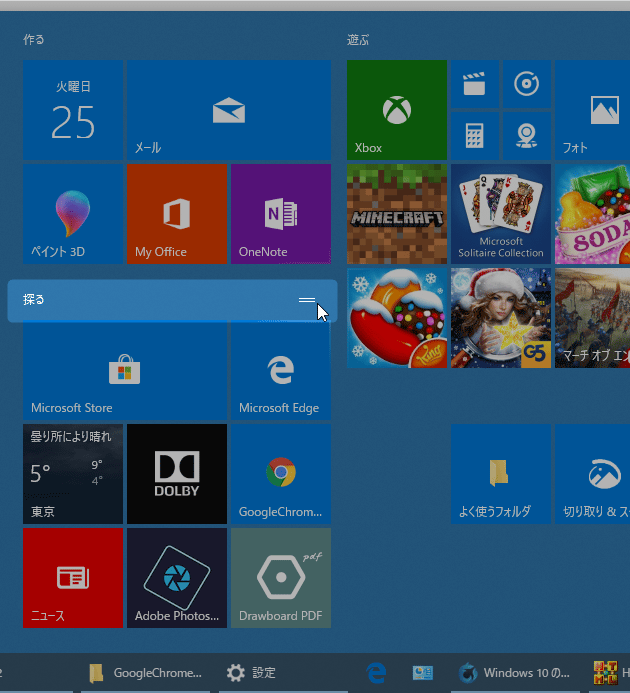The image size is (630, 693).
Task: Open Microsoft Solitaire Collection tile
Action: [501, 214]
